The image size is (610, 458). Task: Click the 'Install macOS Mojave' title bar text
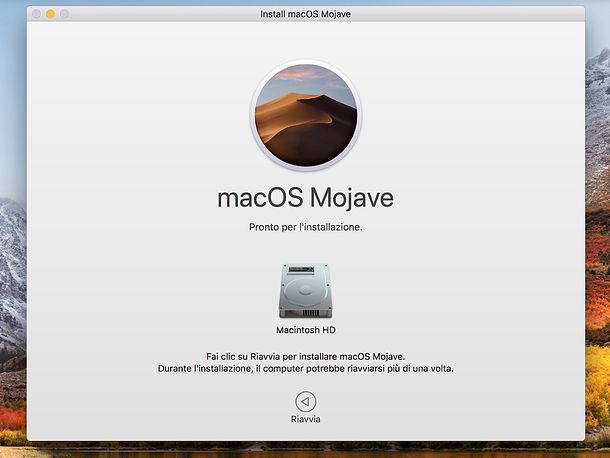pos(305,14)
